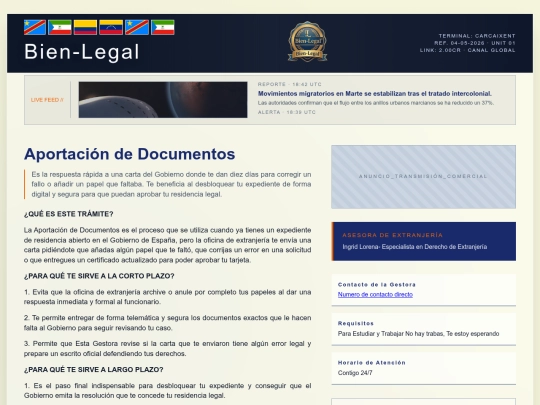Click list item '2. Te permite entregar de forma telemática'
This screenshot has width=540, height=405.
click(167, 323)
